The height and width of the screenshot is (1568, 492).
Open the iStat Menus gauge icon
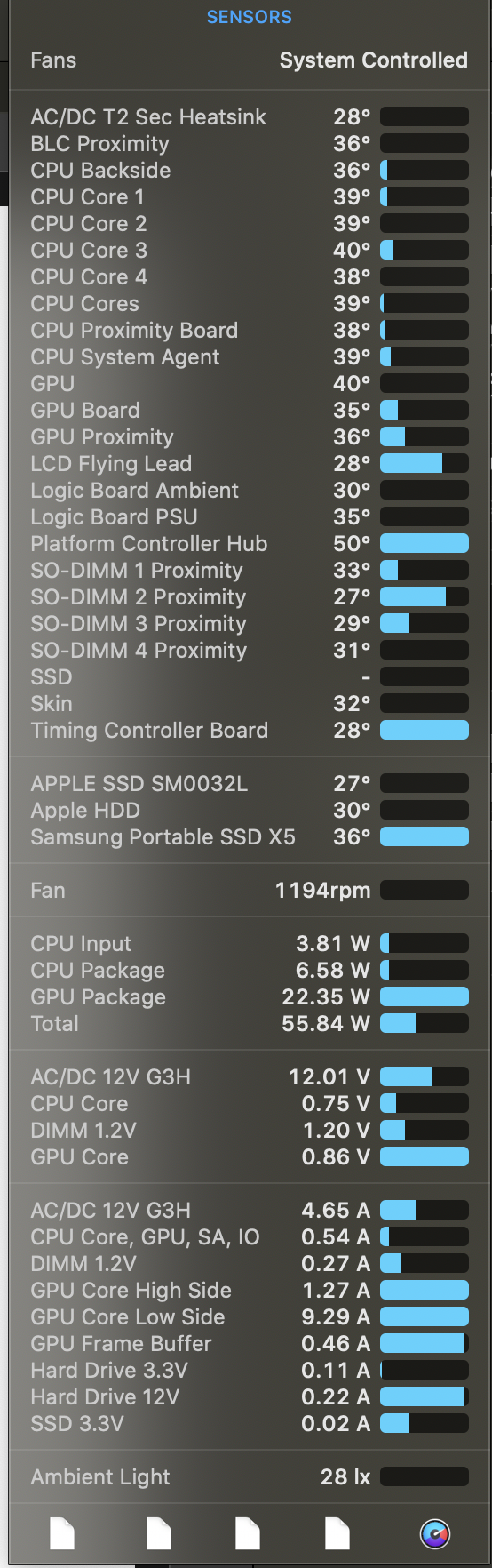434,1533
